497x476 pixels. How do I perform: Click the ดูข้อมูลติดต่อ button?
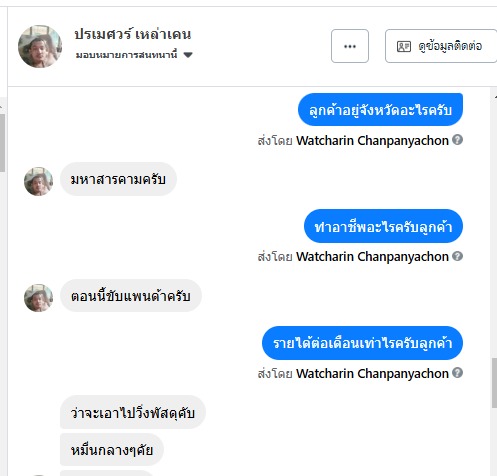click(441, 46)
